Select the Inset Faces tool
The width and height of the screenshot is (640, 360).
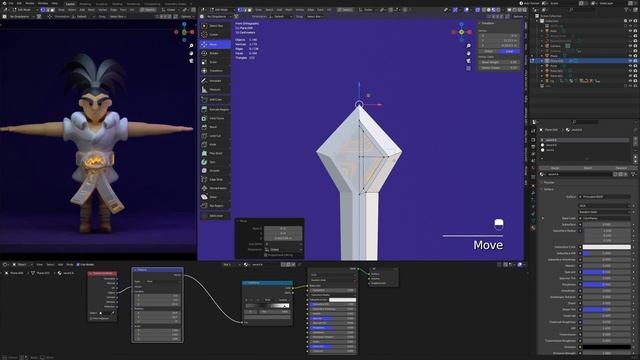click(x=215, y=118)
